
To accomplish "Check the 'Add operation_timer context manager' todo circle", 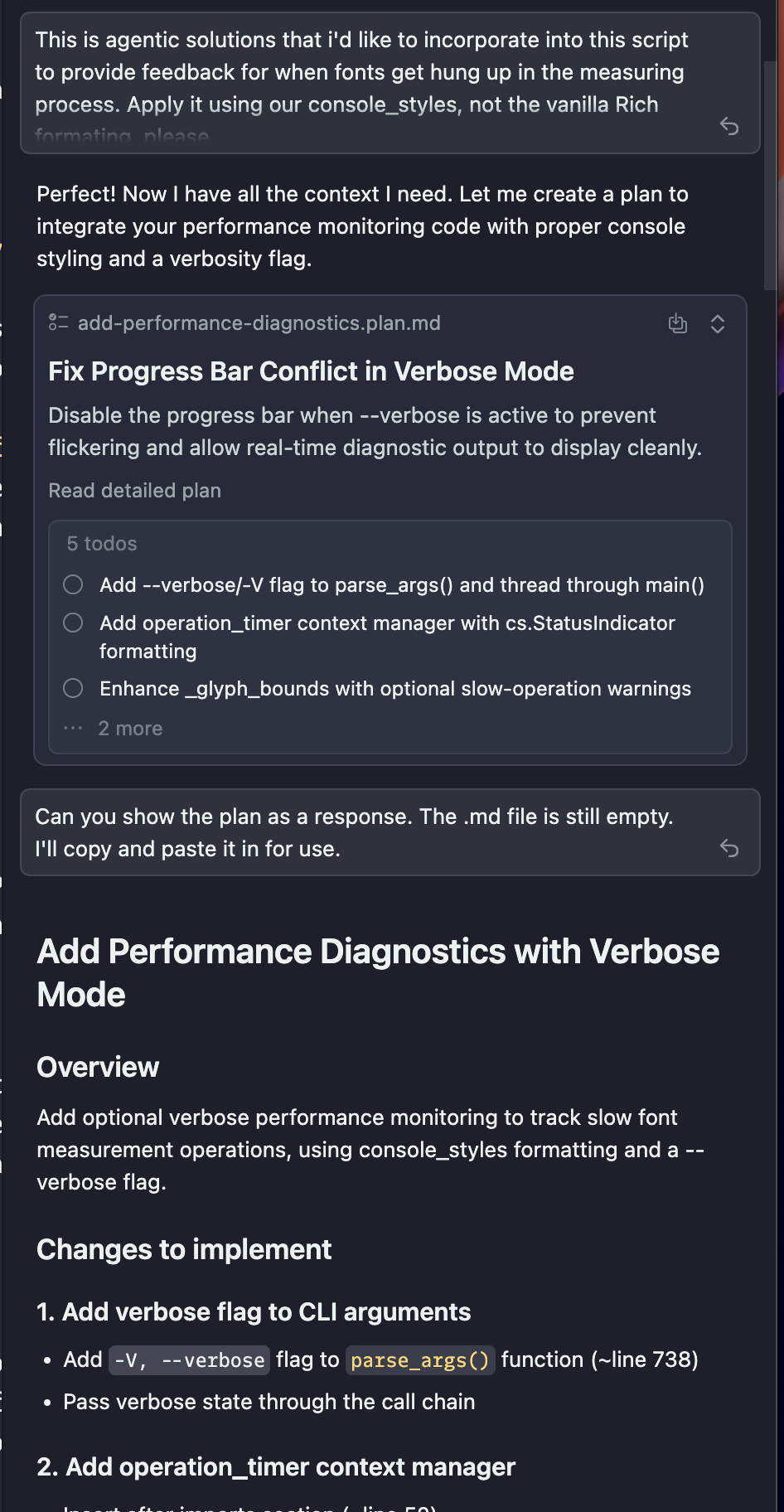I will [x=73, y=623].
